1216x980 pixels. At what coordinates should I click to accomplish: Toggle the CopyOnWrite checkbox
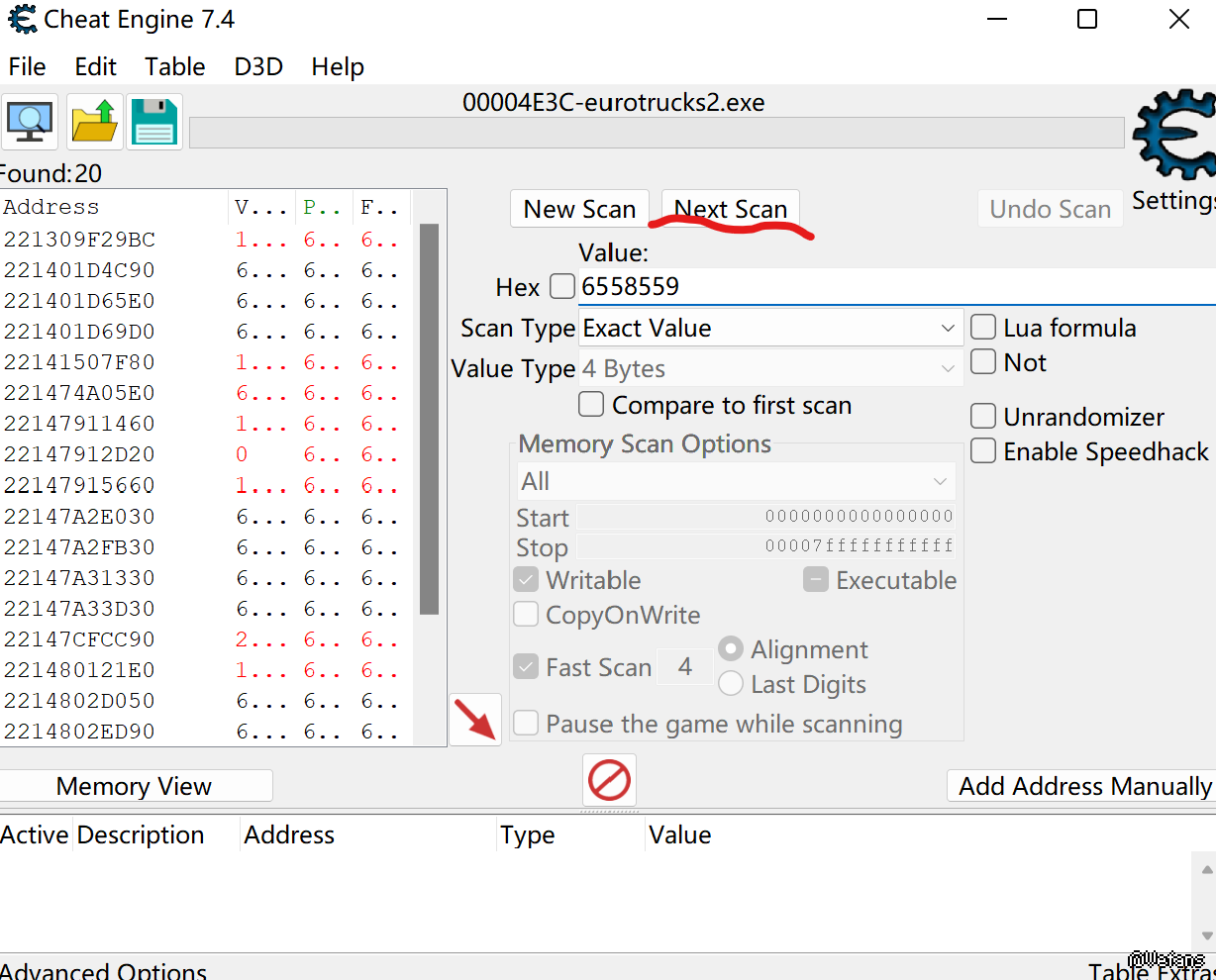coord(526,615)
